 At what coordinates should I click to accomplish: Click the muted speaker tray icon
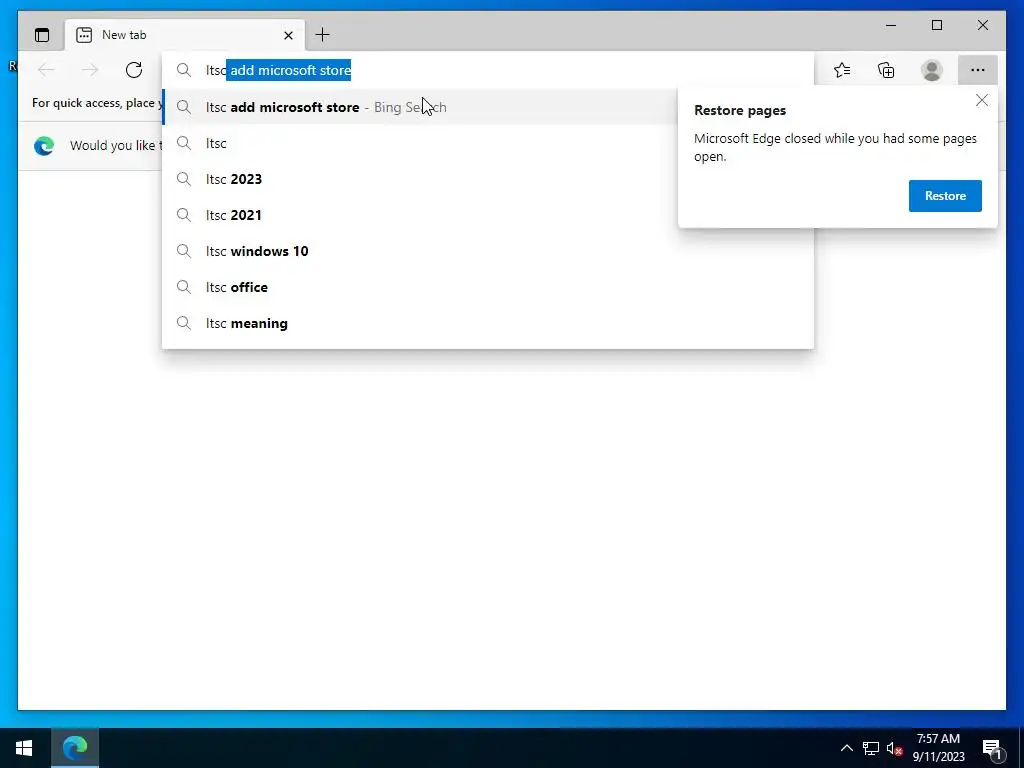coord(895,748)
